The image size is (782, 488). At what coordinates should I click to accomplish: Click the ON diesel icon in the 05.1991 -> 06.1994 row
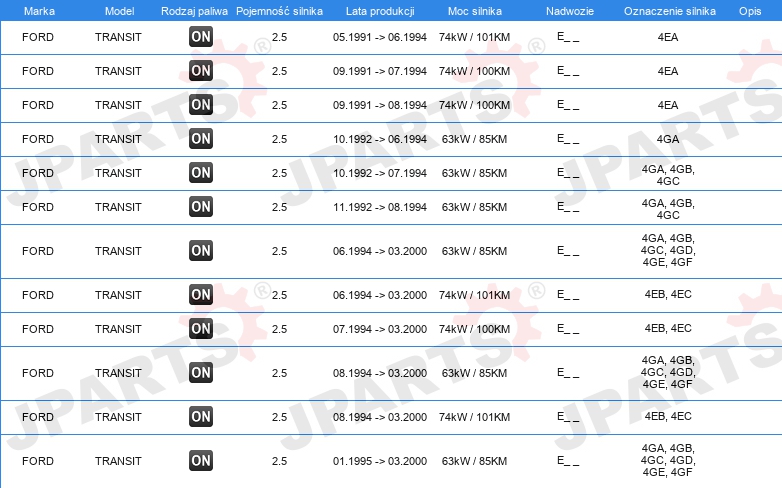(x=200, y=36)
